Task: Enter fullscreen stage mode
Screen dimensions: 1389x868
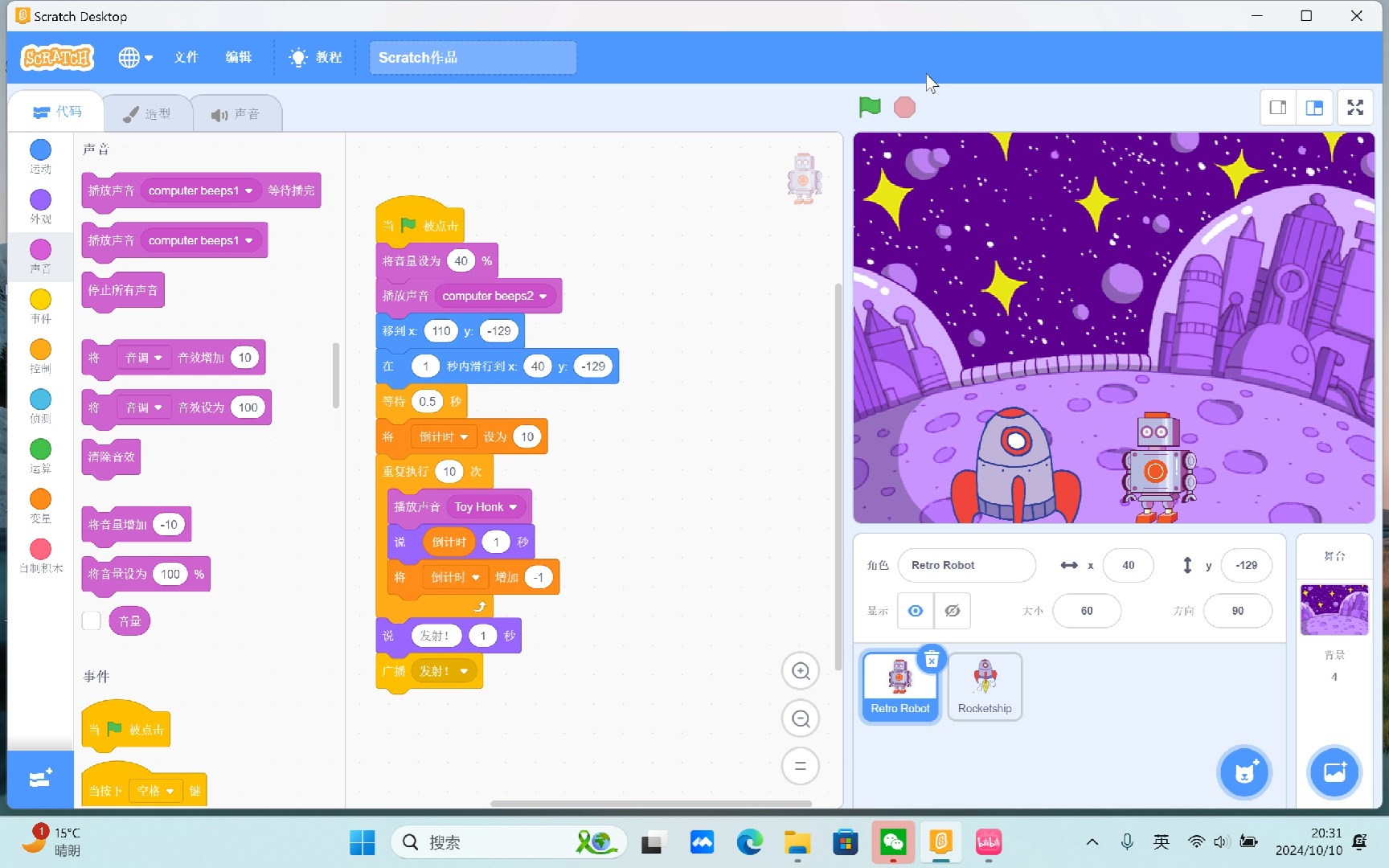Action: pyautogui.click(x=1355, y=108)
